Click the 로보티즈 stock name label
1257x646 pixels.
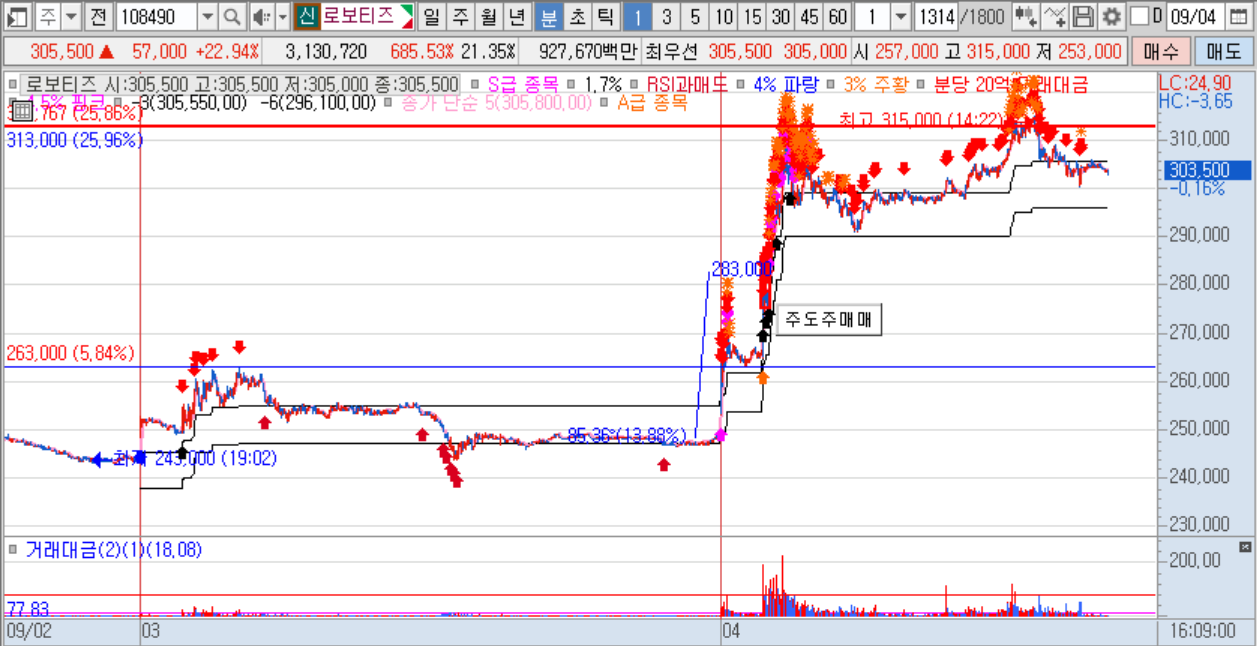357,16
